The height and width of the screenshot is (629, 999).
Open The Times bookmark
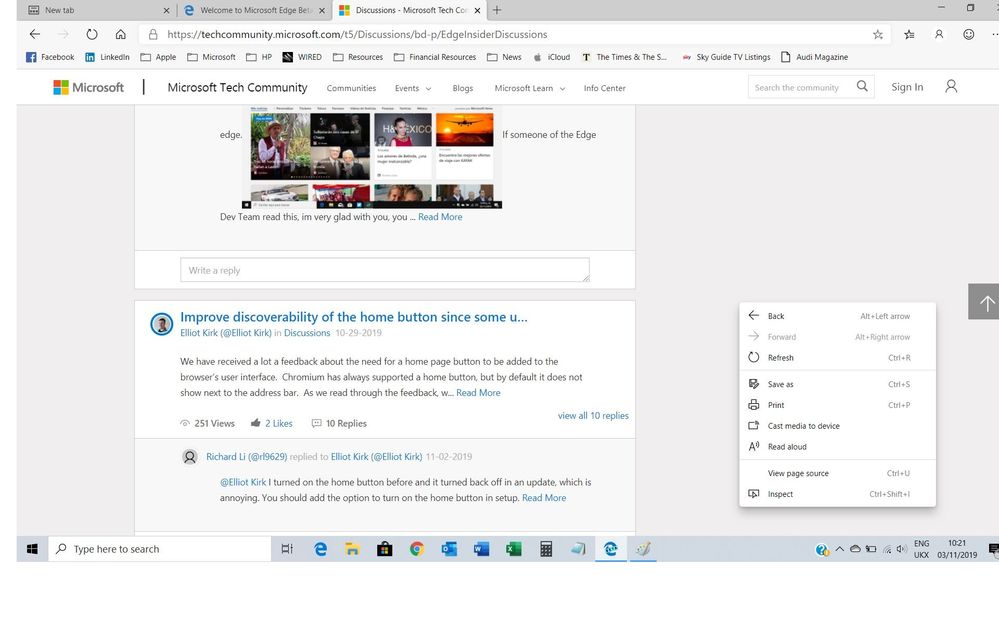pyautogui.click(x=624, y=57)
